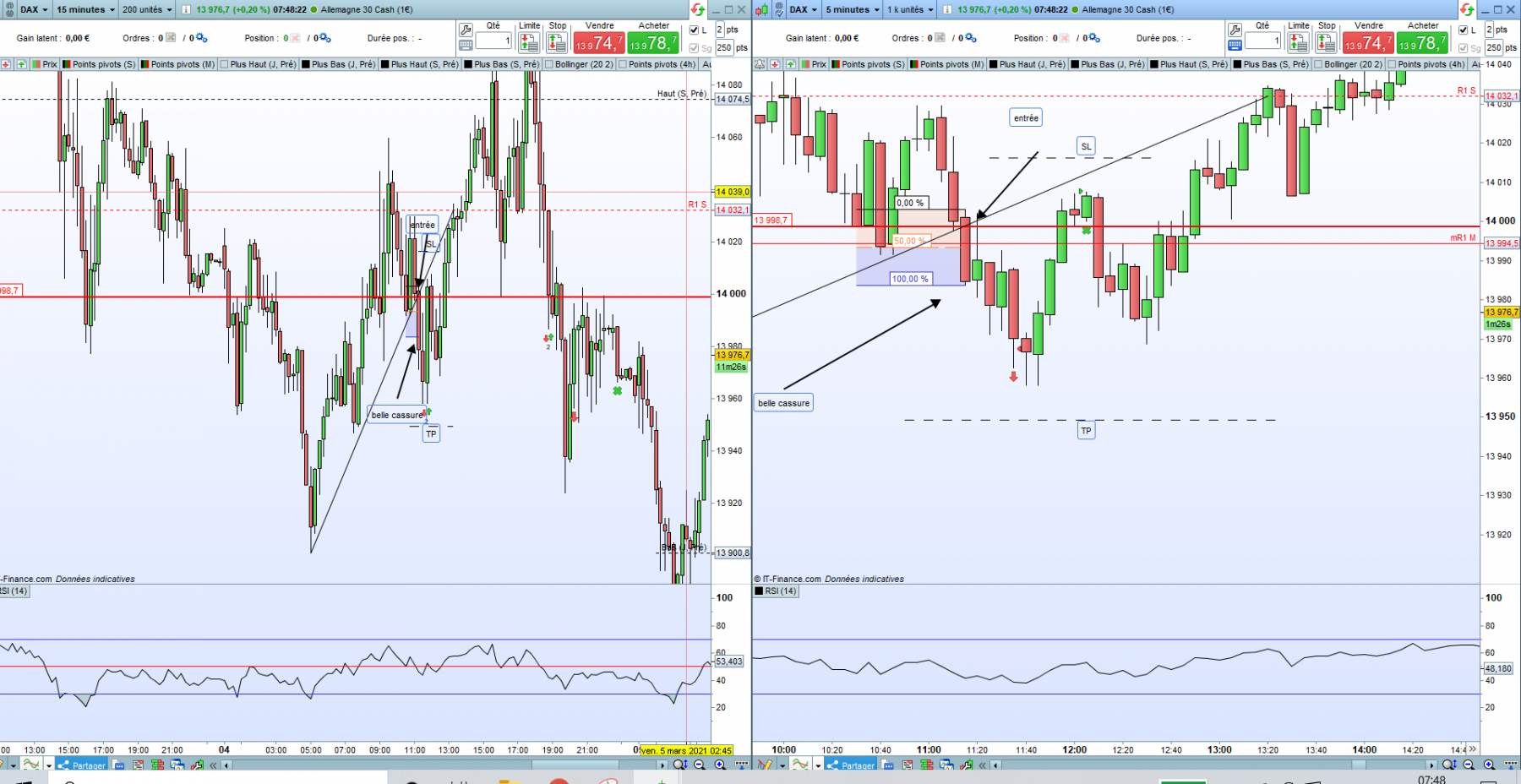Select the Prix indicator tab on left chart

[x=45, y=64]
